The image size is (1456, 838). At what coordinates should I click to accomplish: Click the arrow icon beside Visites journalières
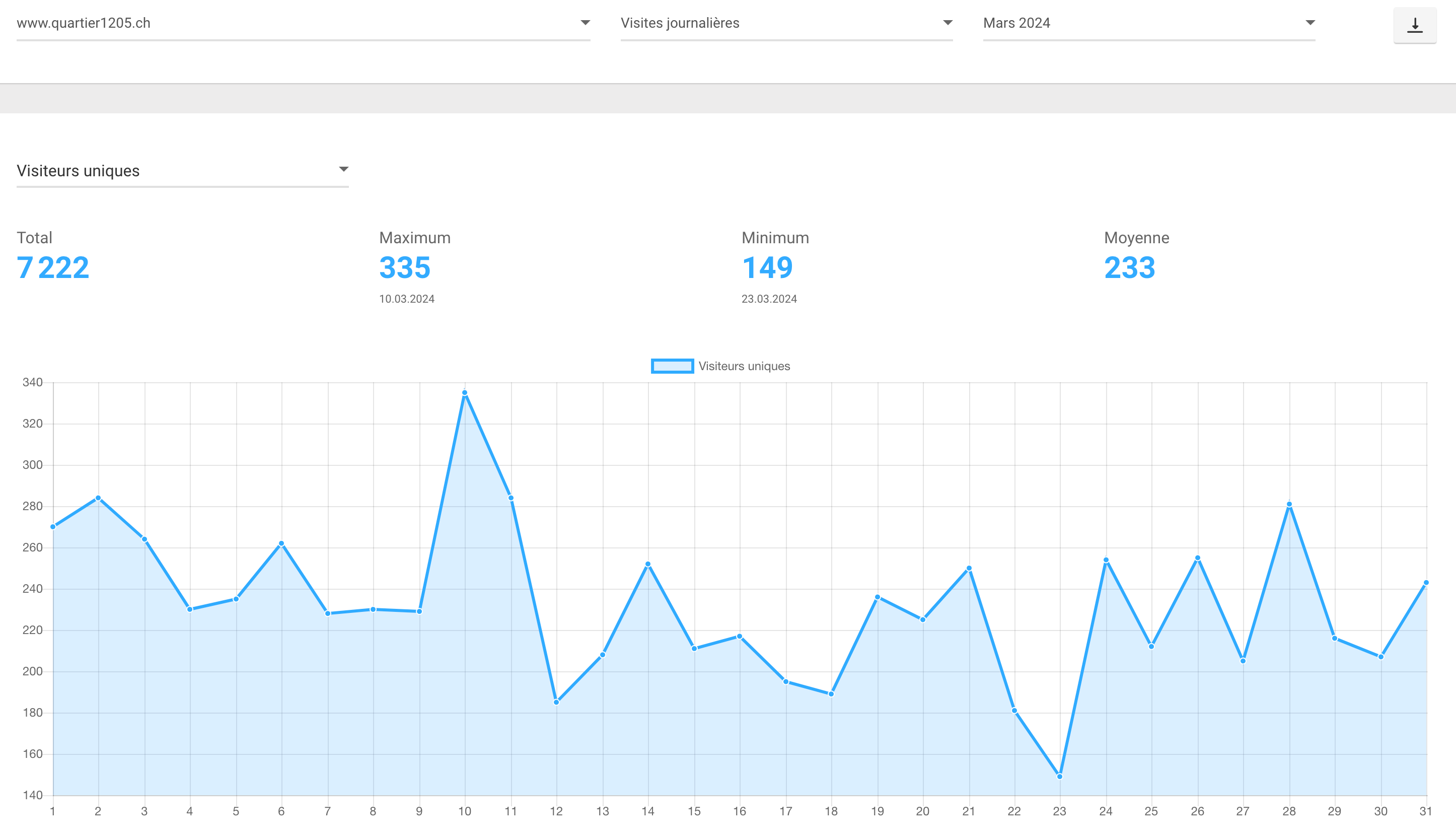[948, 23]
